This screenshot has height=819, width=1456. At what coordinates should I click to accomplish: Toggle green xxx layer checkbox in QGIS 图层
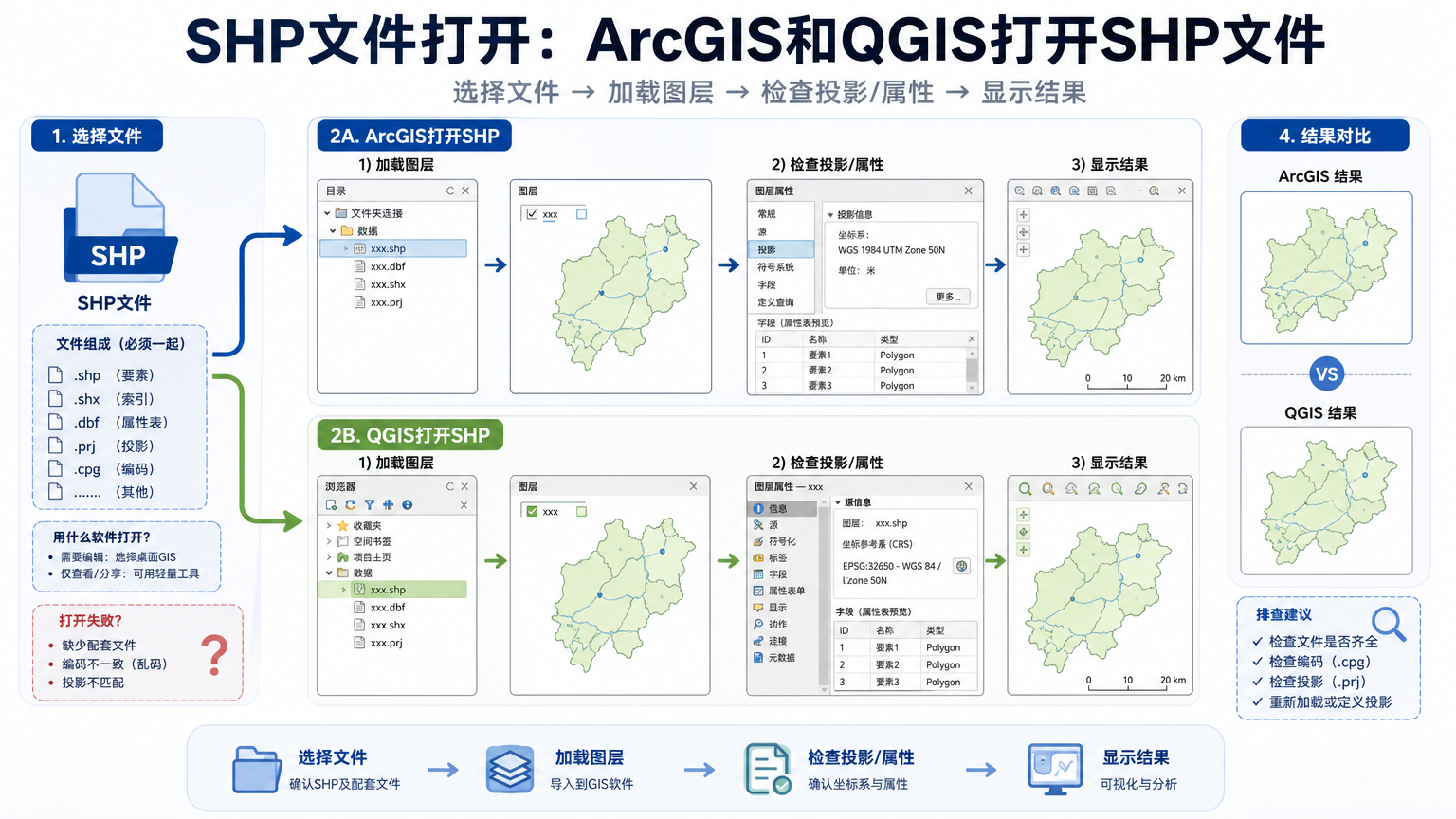[x=532, y=511]
